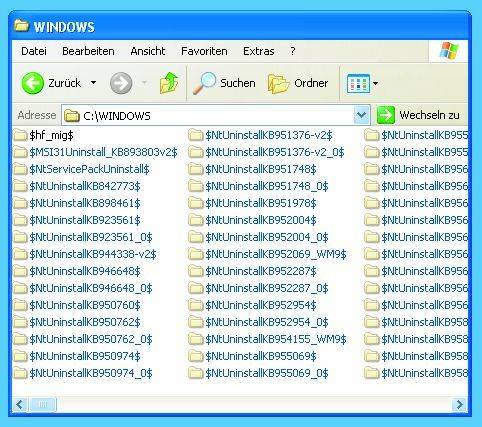Click the green Wechseln zu arrow
Screen dimensions: 482x427
click(386, 115)
